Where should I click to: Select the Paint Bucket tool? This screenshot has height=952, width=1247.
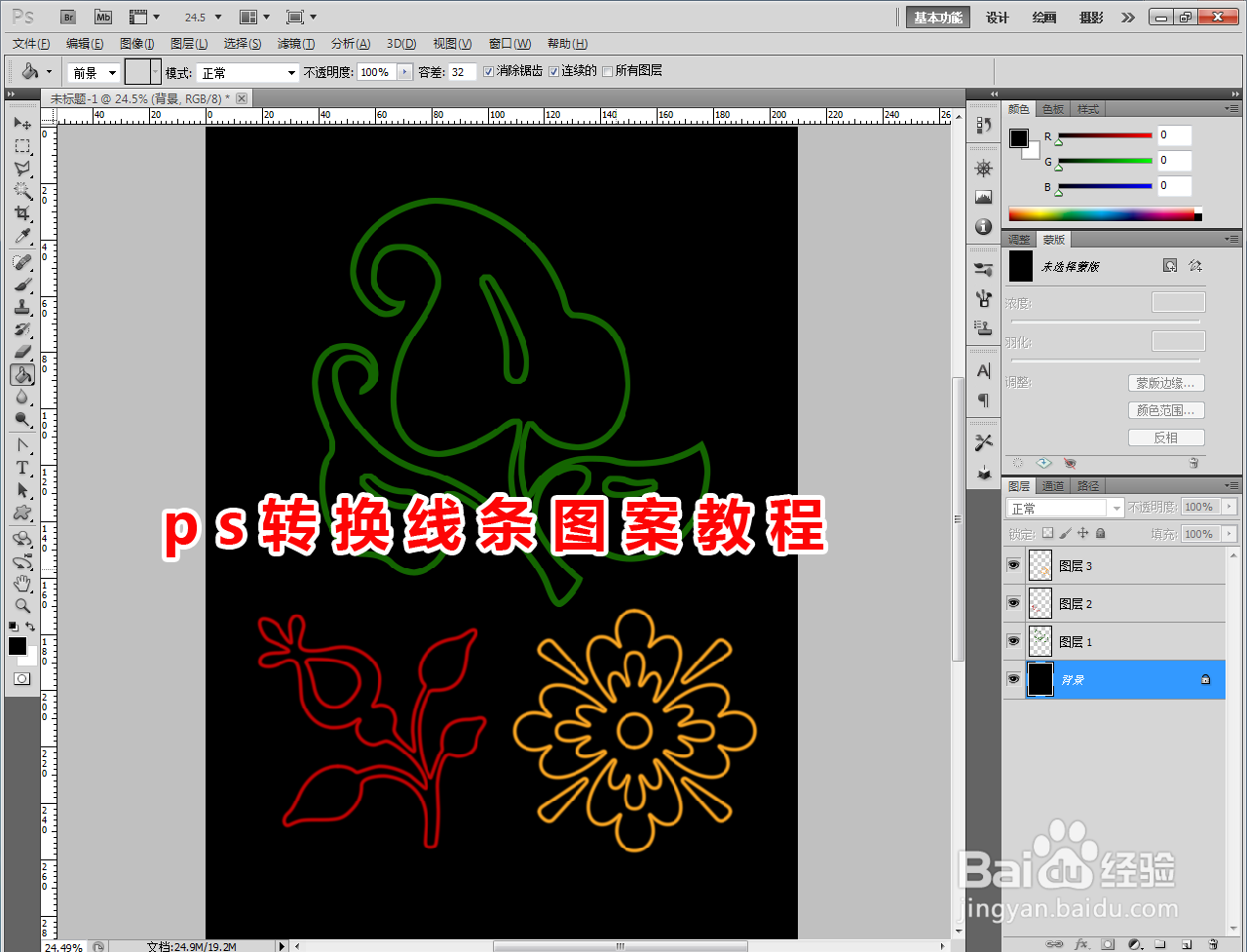click(x=22, y=374)
